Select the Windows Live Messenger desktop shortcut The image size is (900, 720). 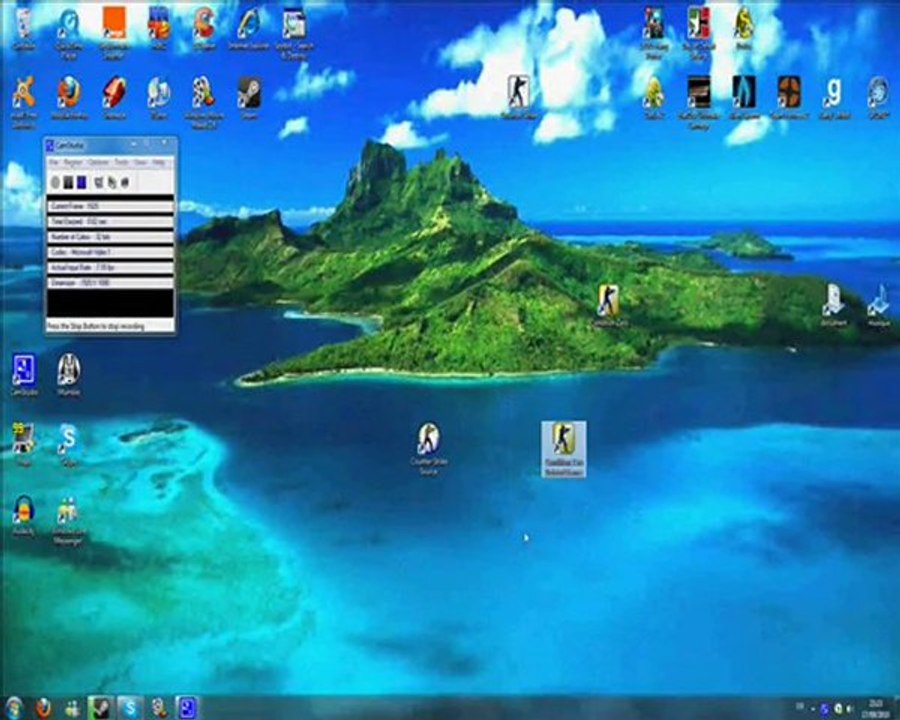point(69,520)
